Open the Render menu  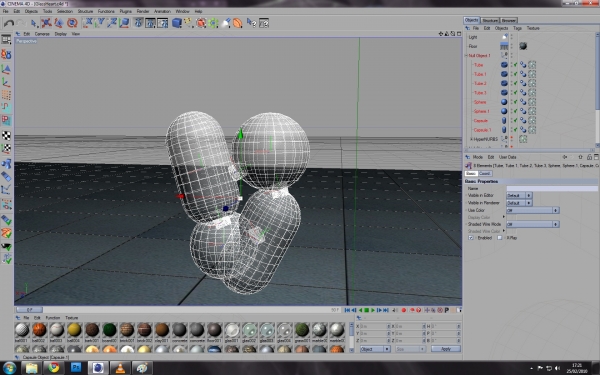(x=143, y=11)
